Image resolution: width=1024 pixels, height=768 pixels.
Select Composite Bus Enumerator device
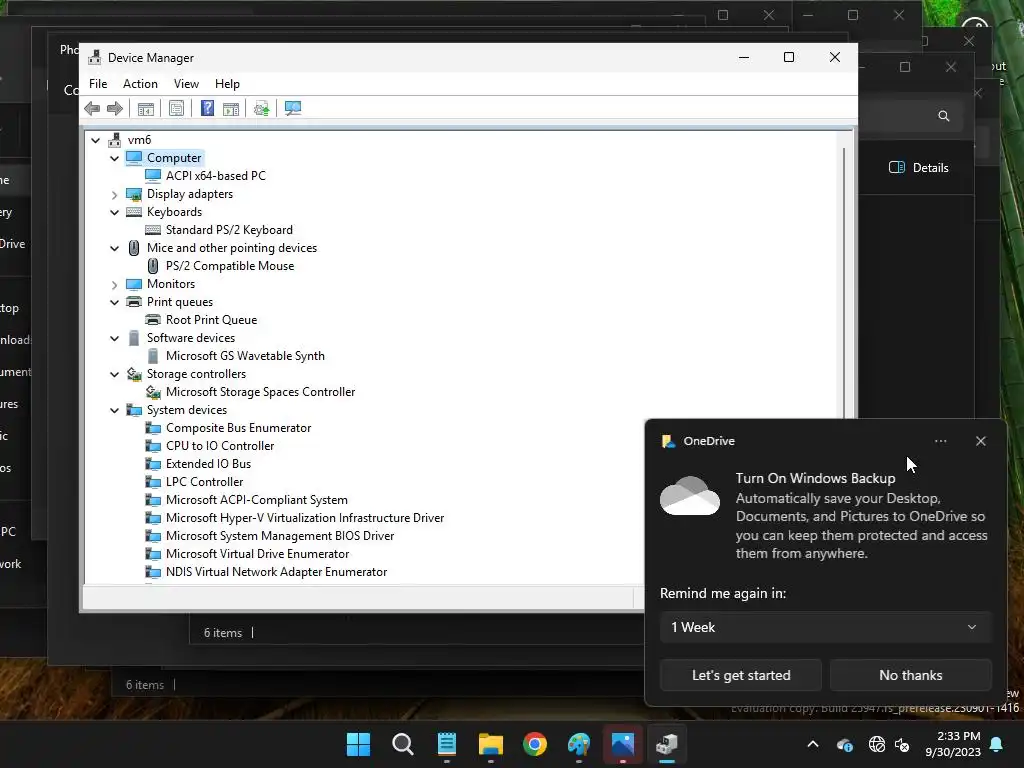tap(238, 428)
